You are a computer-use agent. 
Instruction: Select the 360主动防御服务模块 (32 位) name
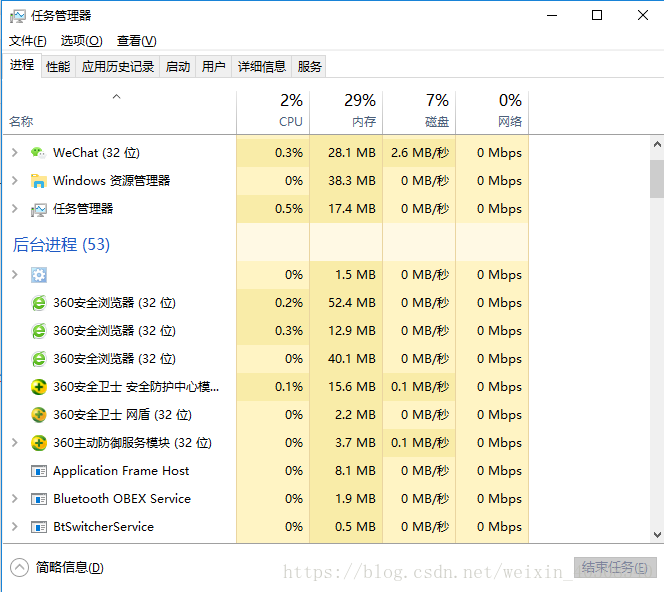click(x=133, y=443)
